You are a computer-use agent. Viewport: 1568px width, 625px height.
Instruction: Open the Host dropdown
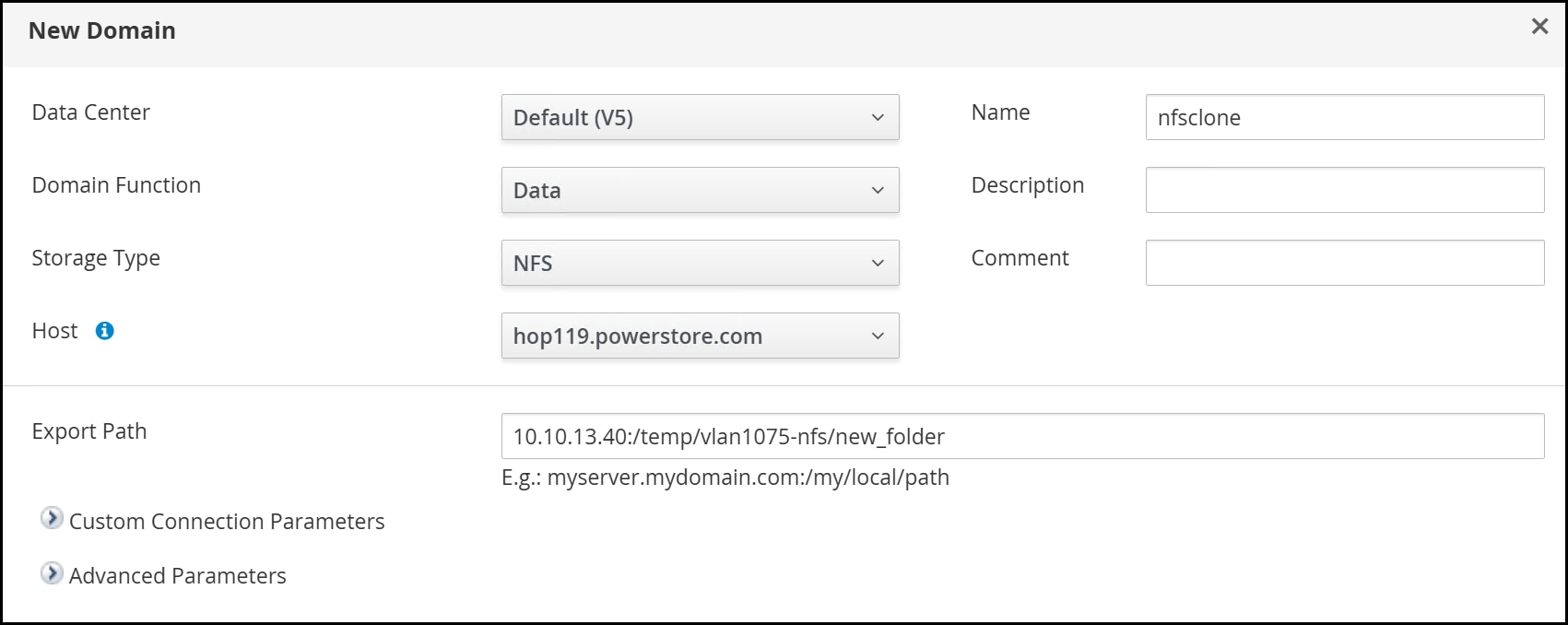[x=700, y=336]
